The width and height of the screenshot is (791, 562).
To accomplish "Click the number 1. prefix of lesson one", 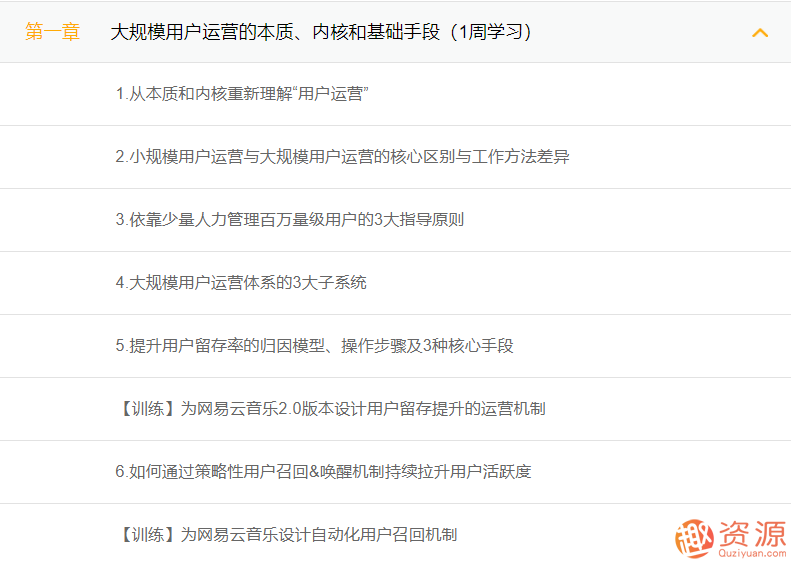I will [x=121, y=94].
